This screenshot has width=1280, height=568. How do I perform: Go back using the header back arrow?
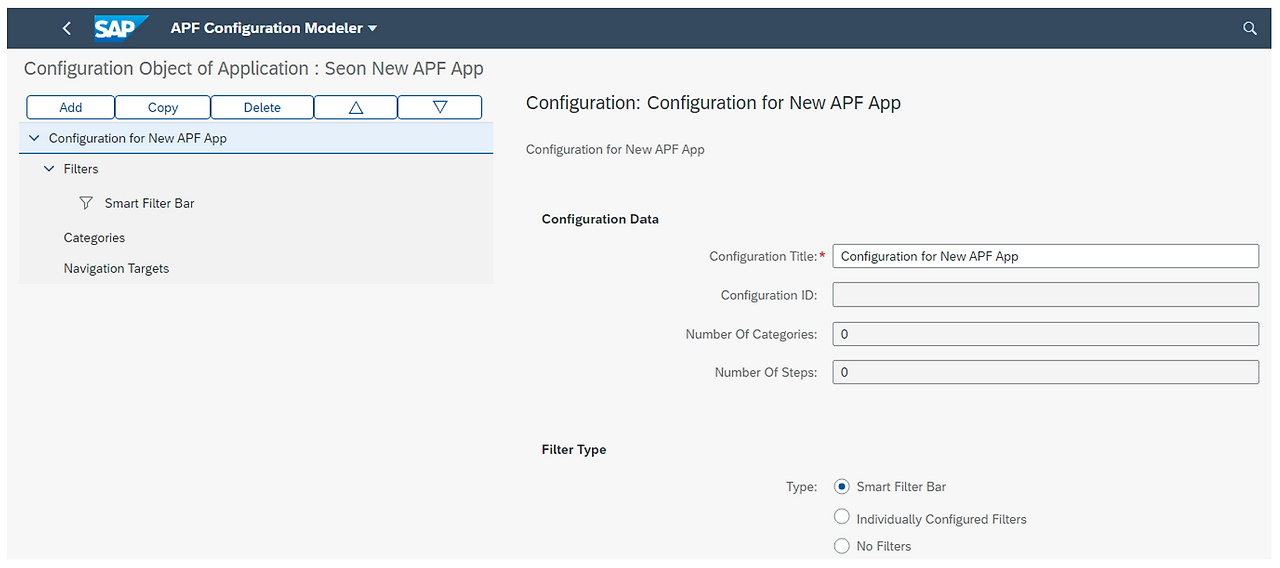coord(67,28)
